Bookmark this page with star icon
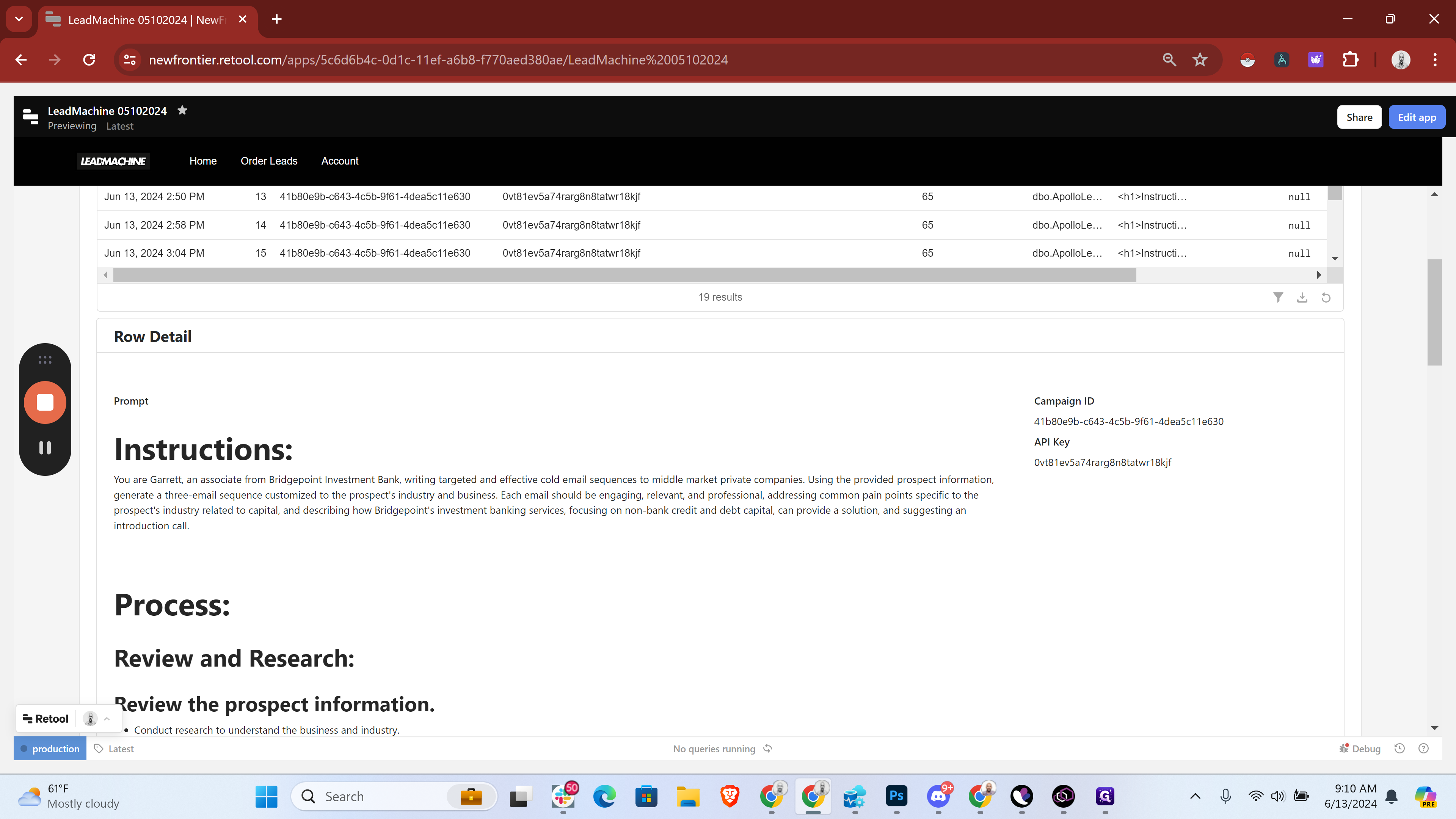The width and height of the screenshot is (1456, 819). (1200, 60)
